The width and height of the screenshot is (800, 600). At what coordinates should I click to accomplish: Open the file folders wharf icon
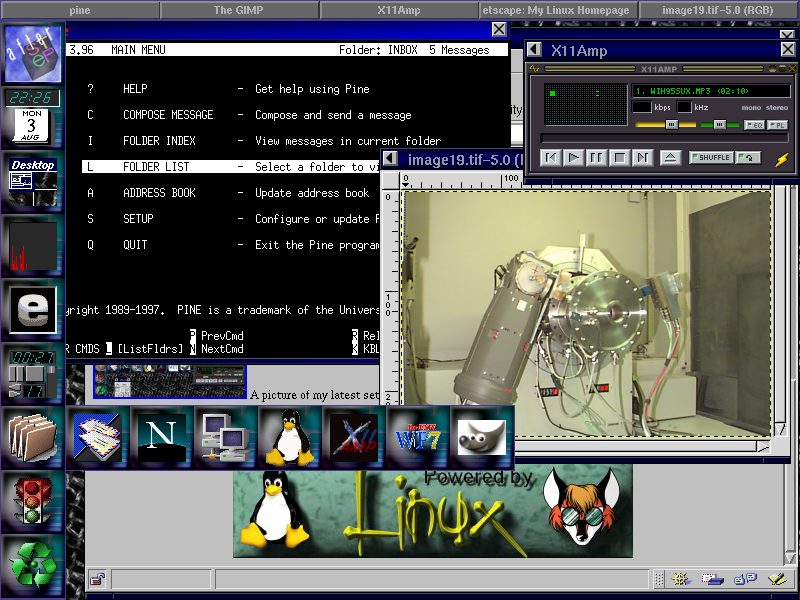[33, 438]
